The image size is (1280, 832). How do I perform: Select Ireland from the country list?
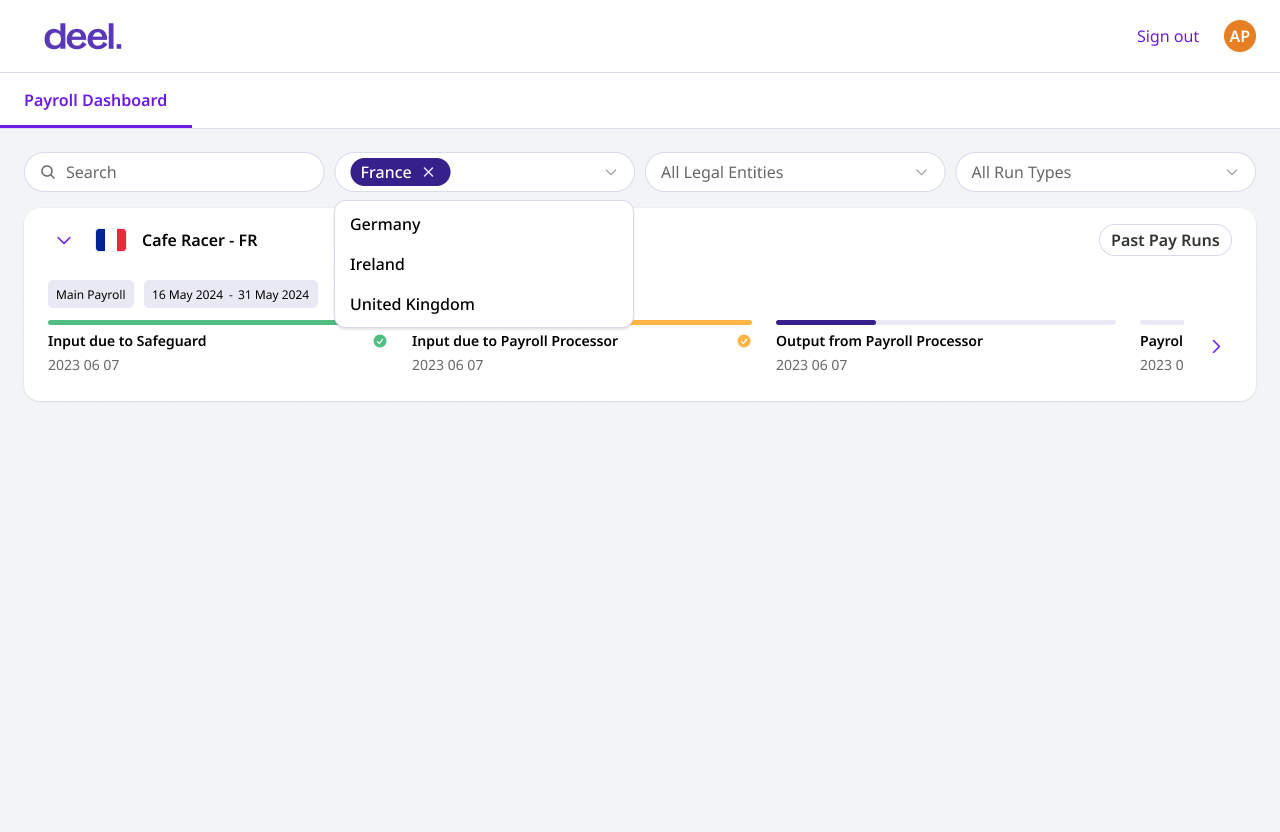484,264
